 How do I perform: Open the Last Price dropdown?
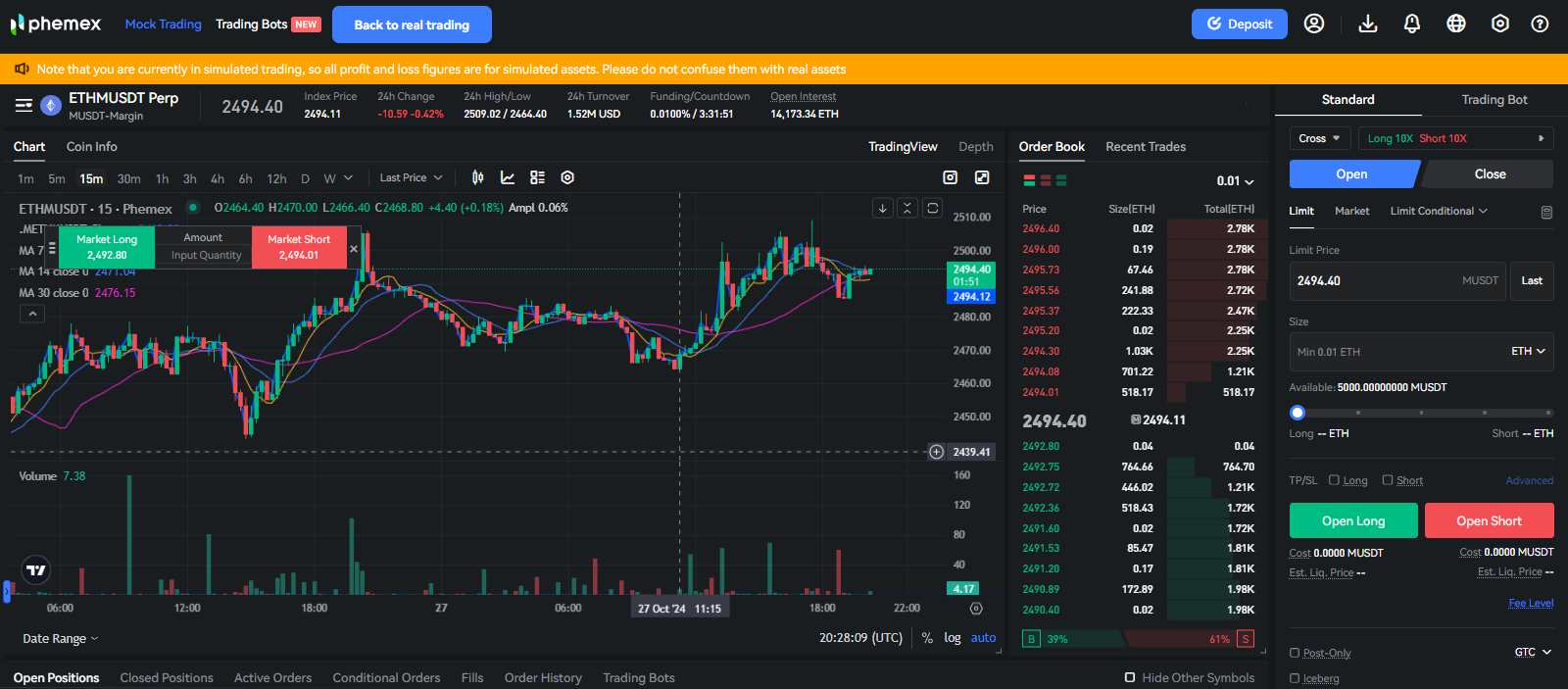coord(412,177)
